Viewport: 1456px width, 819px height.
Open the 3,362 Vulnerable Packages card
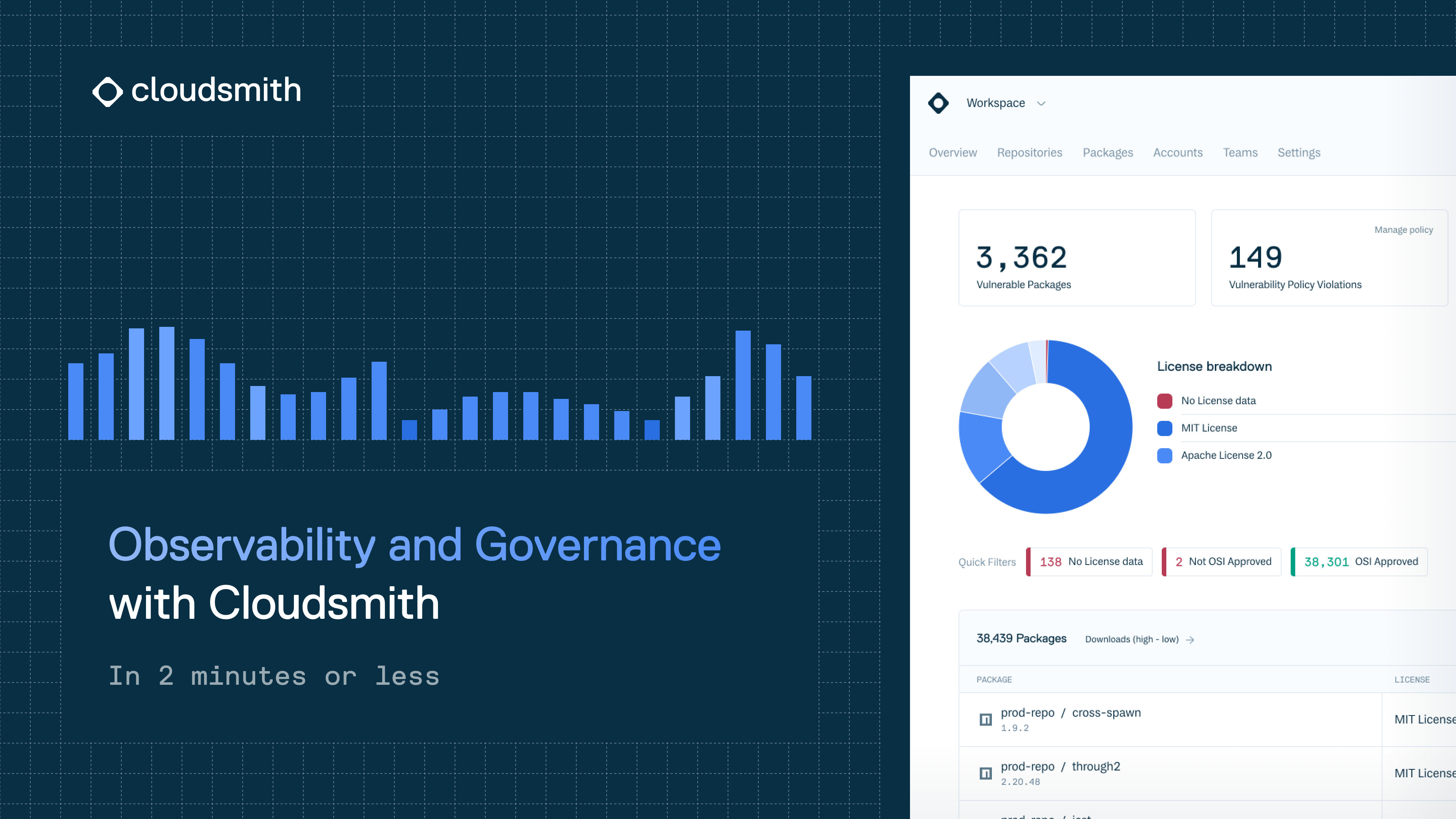tap(1077, 258)
